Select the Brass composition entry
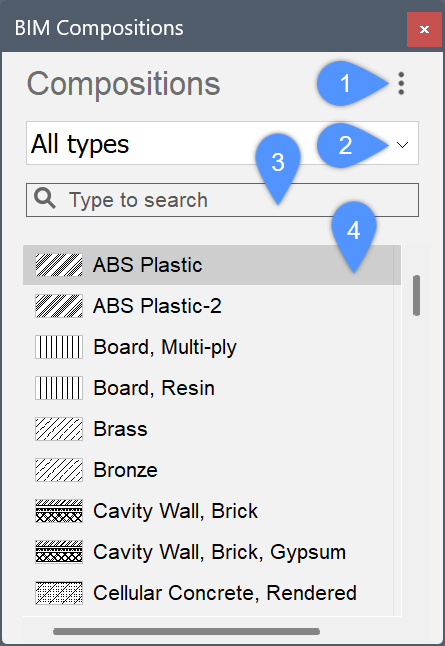 click(212, 429)
